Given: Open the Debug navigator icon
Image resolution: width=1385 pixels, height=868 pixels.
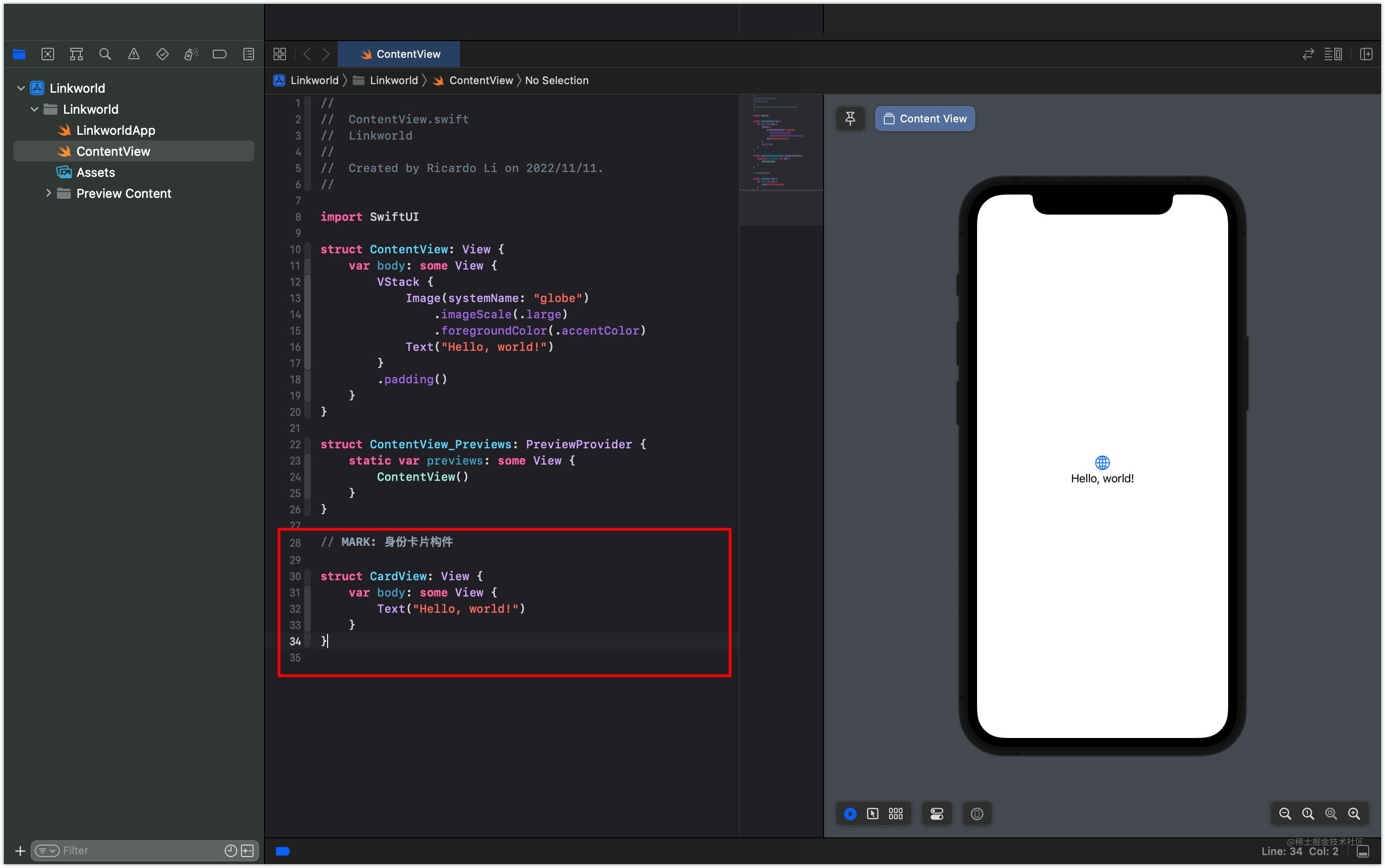Looking at the screenshot, I should [x=191, y=54].
